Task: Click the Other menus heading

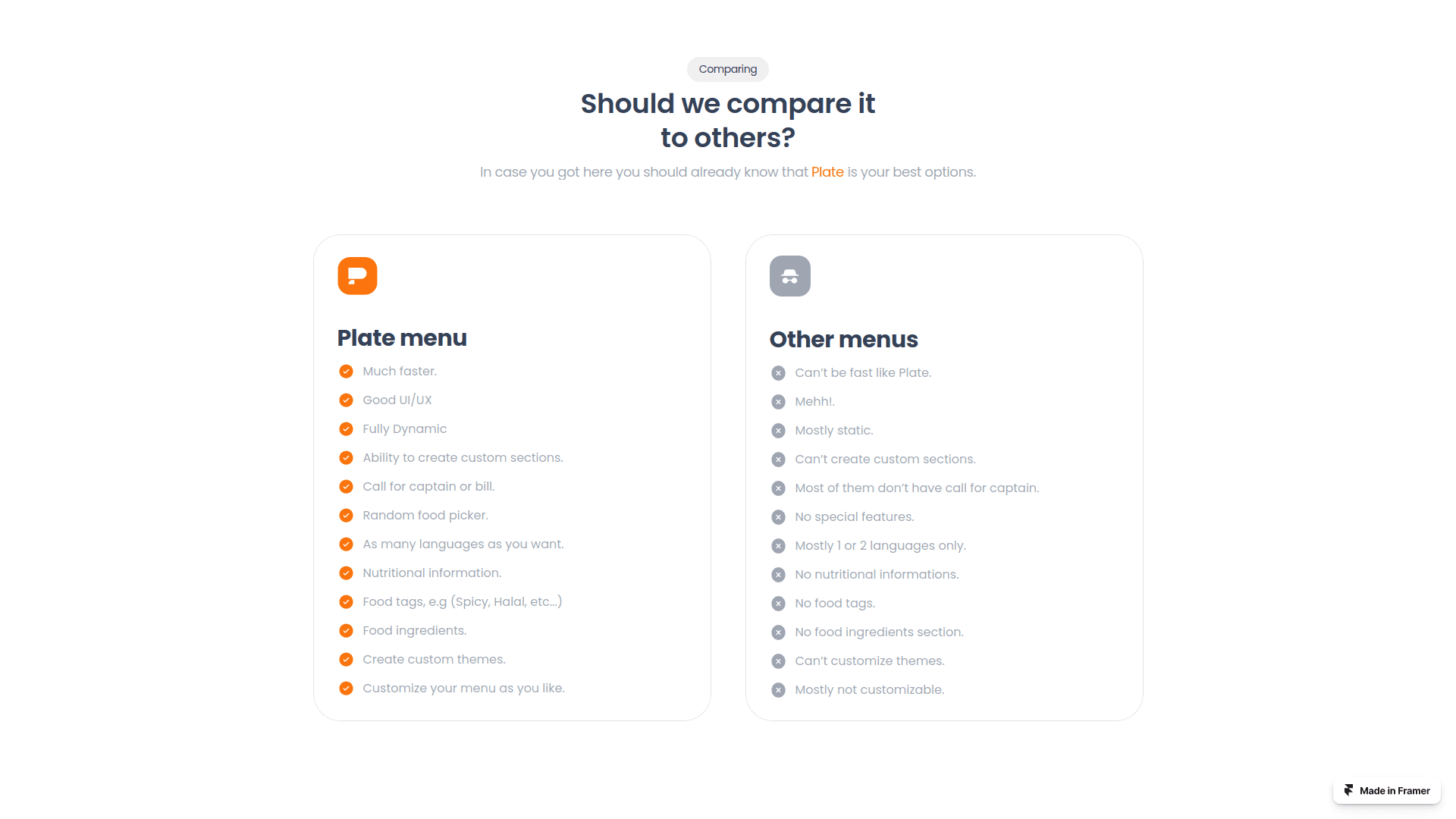Action: 843,340
